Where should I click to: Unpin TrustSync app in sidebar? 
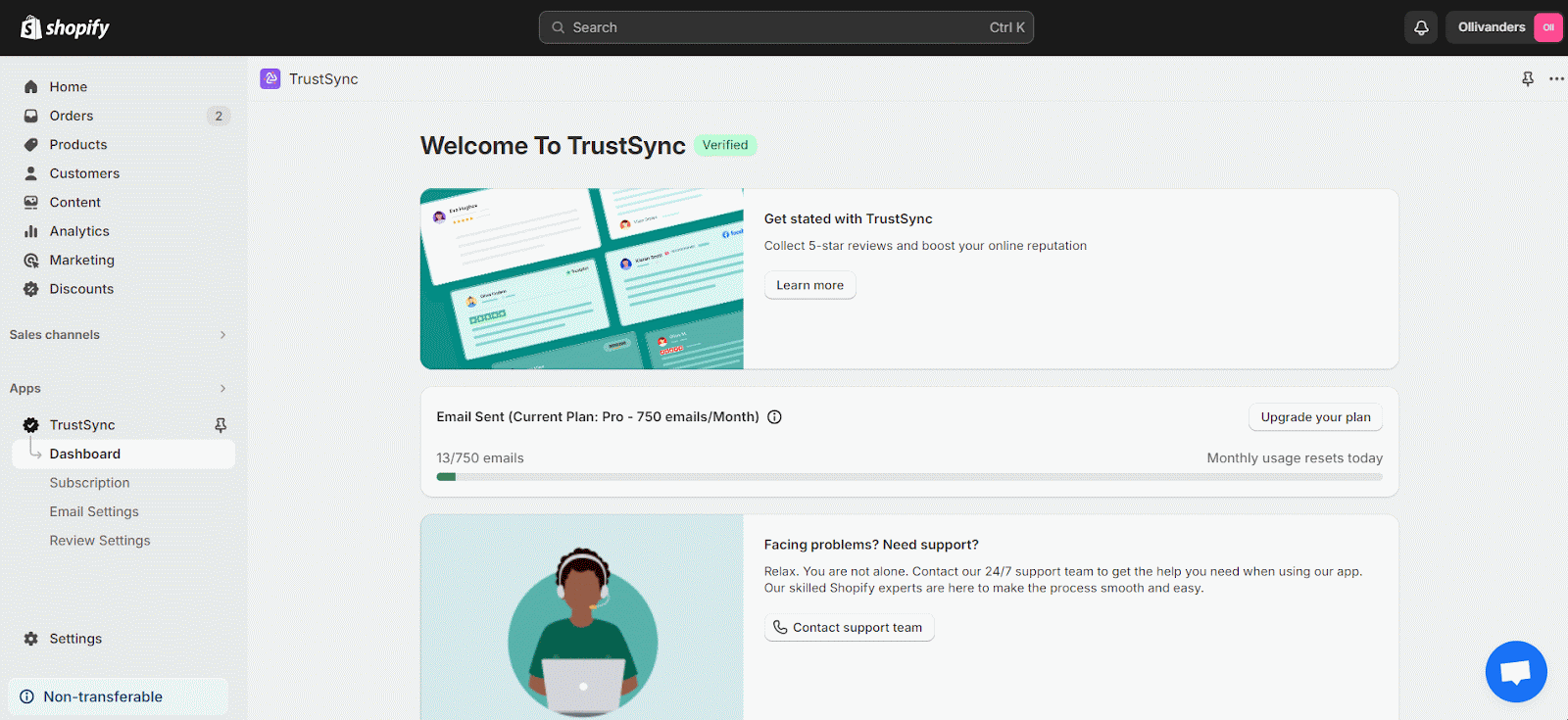click(x=220, y=425)
